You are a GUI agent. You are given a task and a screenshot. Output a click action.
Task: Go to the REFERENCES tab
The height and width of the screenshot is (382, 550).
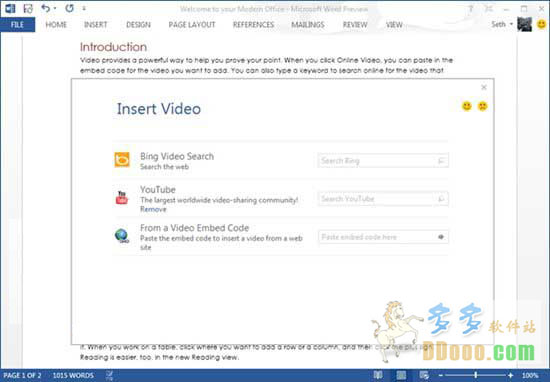click(x=253, y=25)
